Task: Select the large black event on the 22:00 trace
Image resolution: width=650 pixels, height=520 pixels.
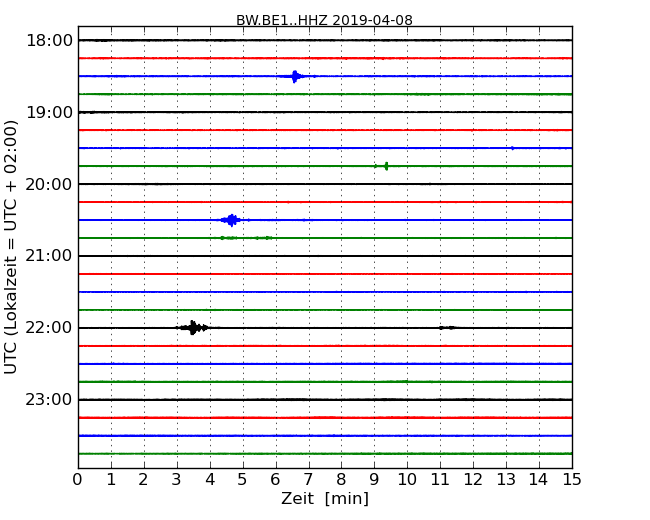Action: click(194, 328)
